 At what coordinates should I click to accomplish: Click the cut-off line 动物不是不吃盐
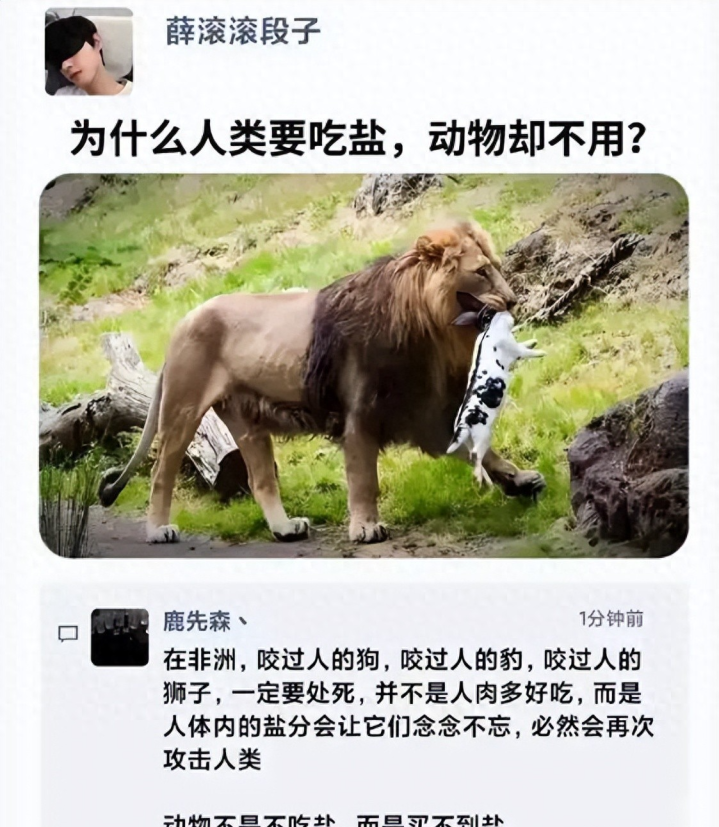pyautogui.click(x=248, y=820)
